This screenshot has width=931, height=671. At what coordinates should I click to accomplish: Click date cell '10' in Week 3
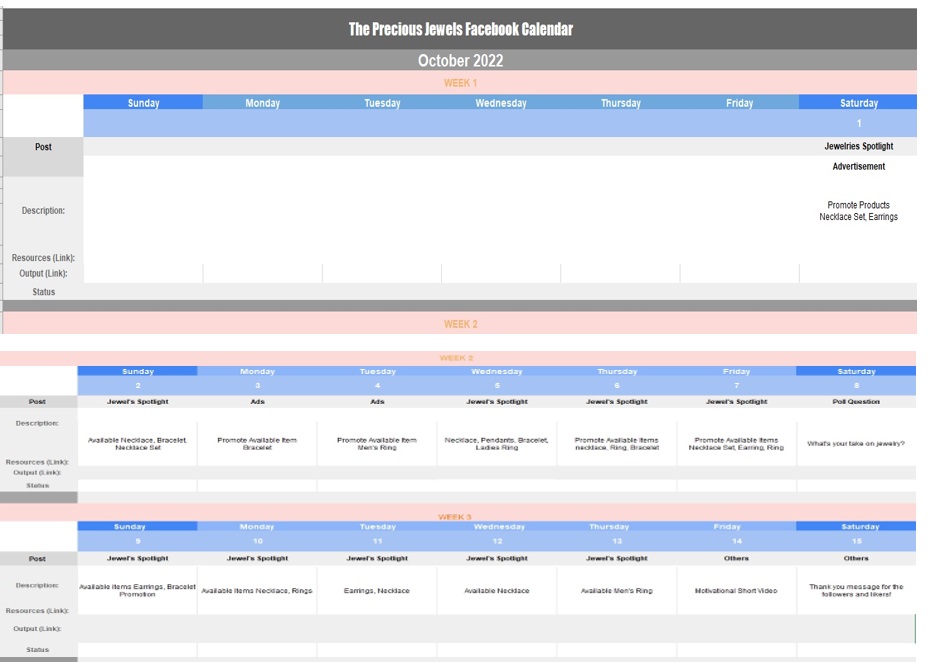(x=257, y=541)
